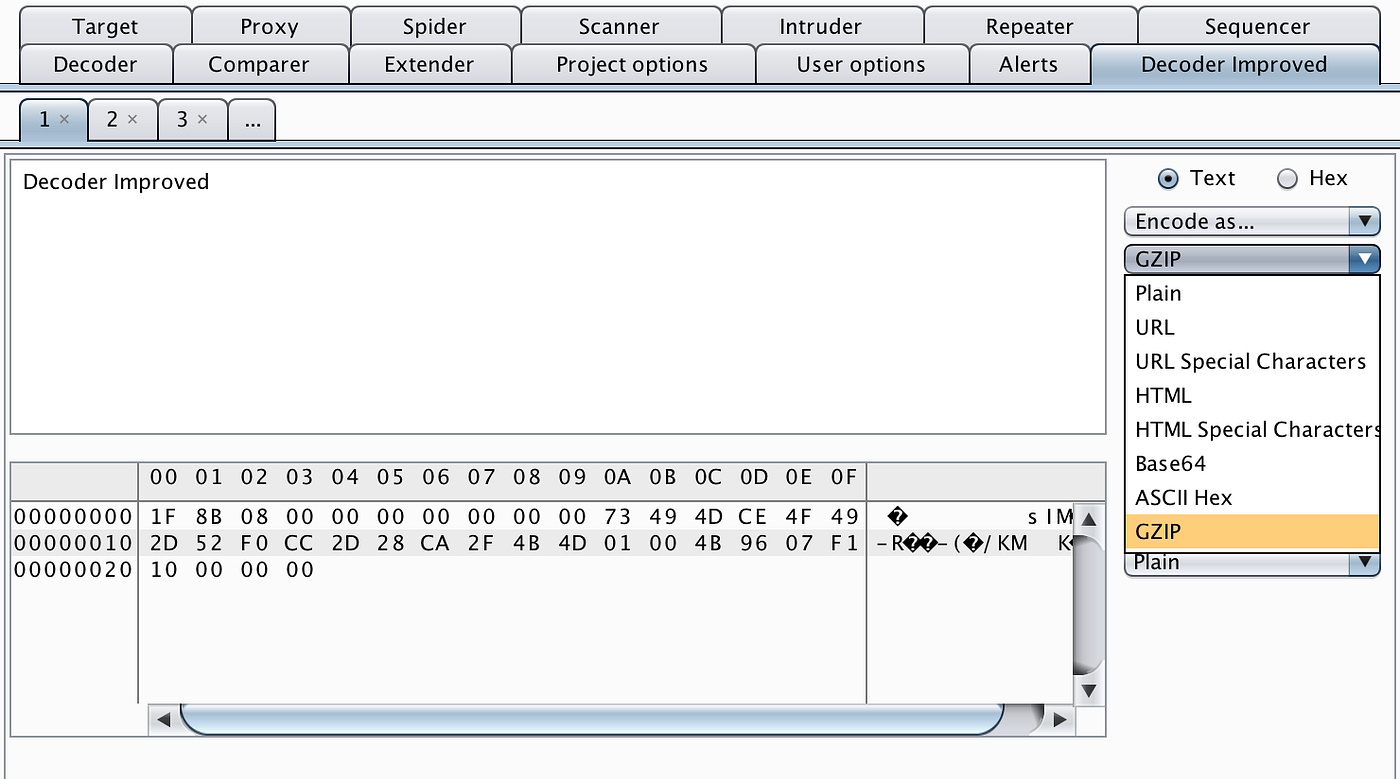
Task: Click the horizontal scrollbar thumb of hex view
Action: (592, 719)
